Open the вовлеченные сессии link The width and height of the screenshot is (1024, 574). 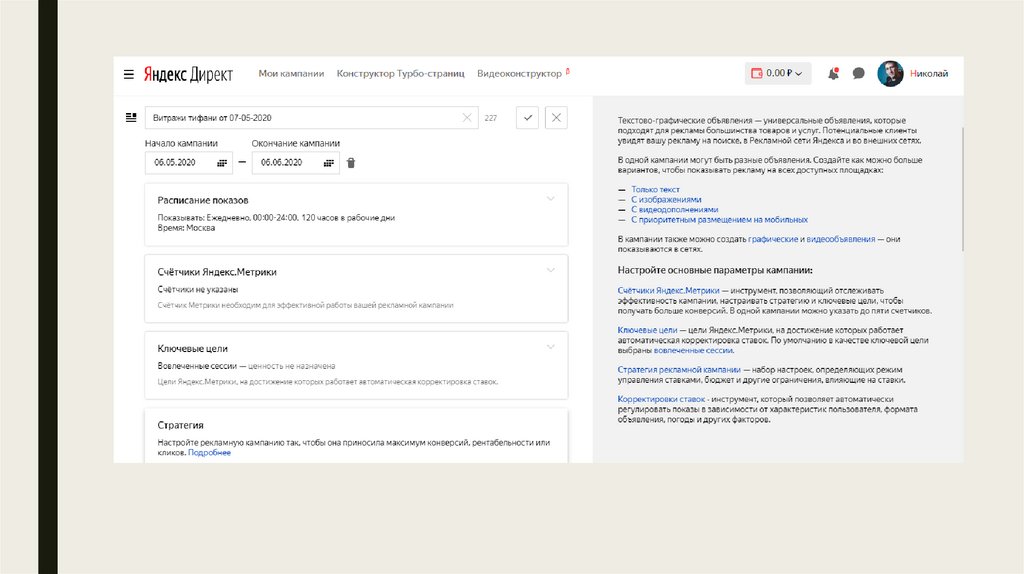click(694, 350)
